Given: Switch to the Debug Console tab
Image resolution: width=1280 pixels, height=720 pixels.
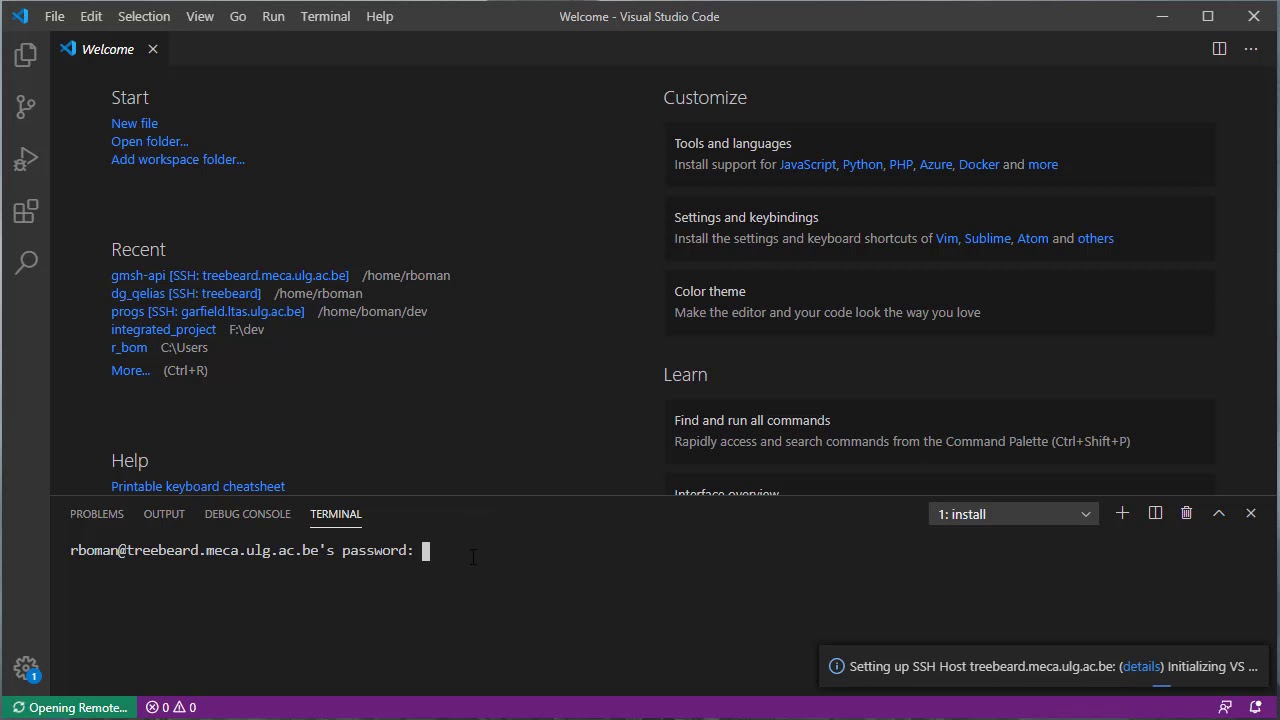Looking at the screenshot, I should [x=247, y=514].
